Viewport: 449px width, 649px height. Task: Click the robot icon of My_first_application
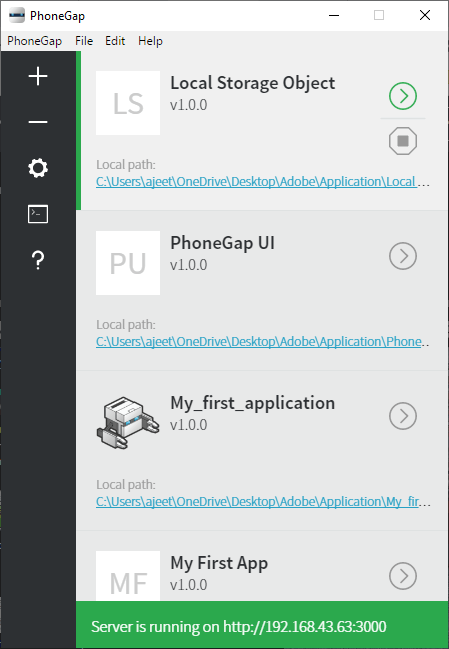pos(128,423)
